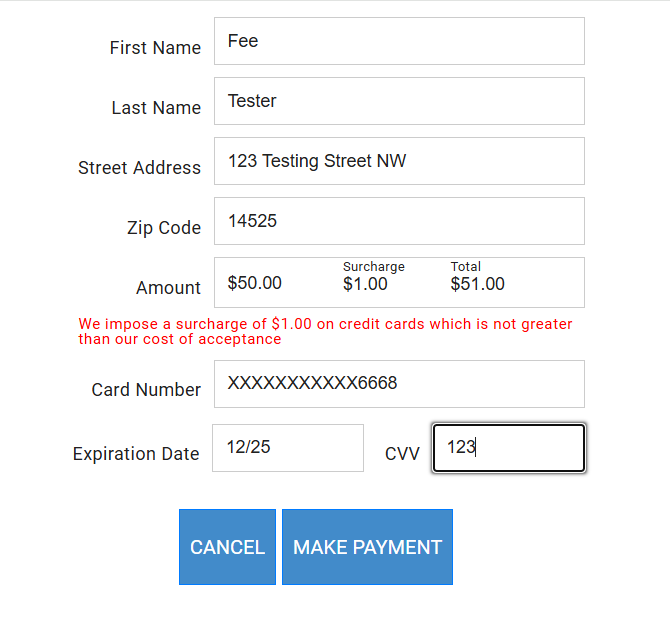Click the $50.00 amount value

(x=255, y=284)
